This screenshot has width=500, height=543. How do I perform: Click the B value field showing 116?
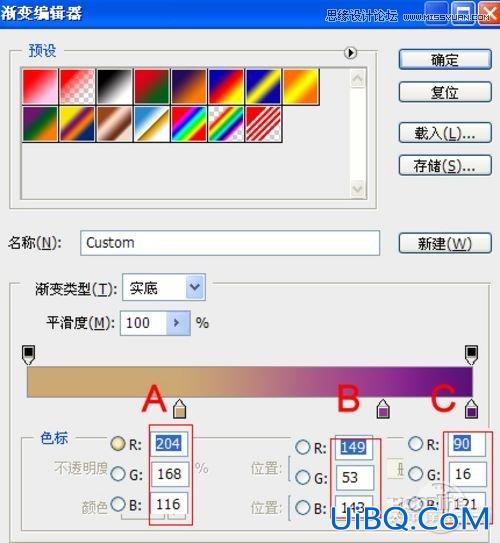coord(170,505)
